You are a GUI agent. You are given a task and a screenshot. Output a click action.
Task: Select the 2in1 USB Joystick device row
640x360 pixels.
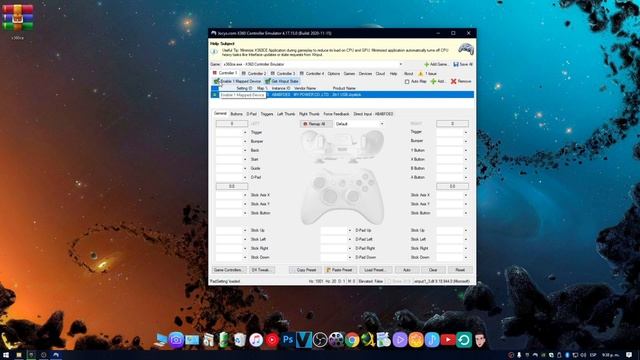(x=342, y=95)
